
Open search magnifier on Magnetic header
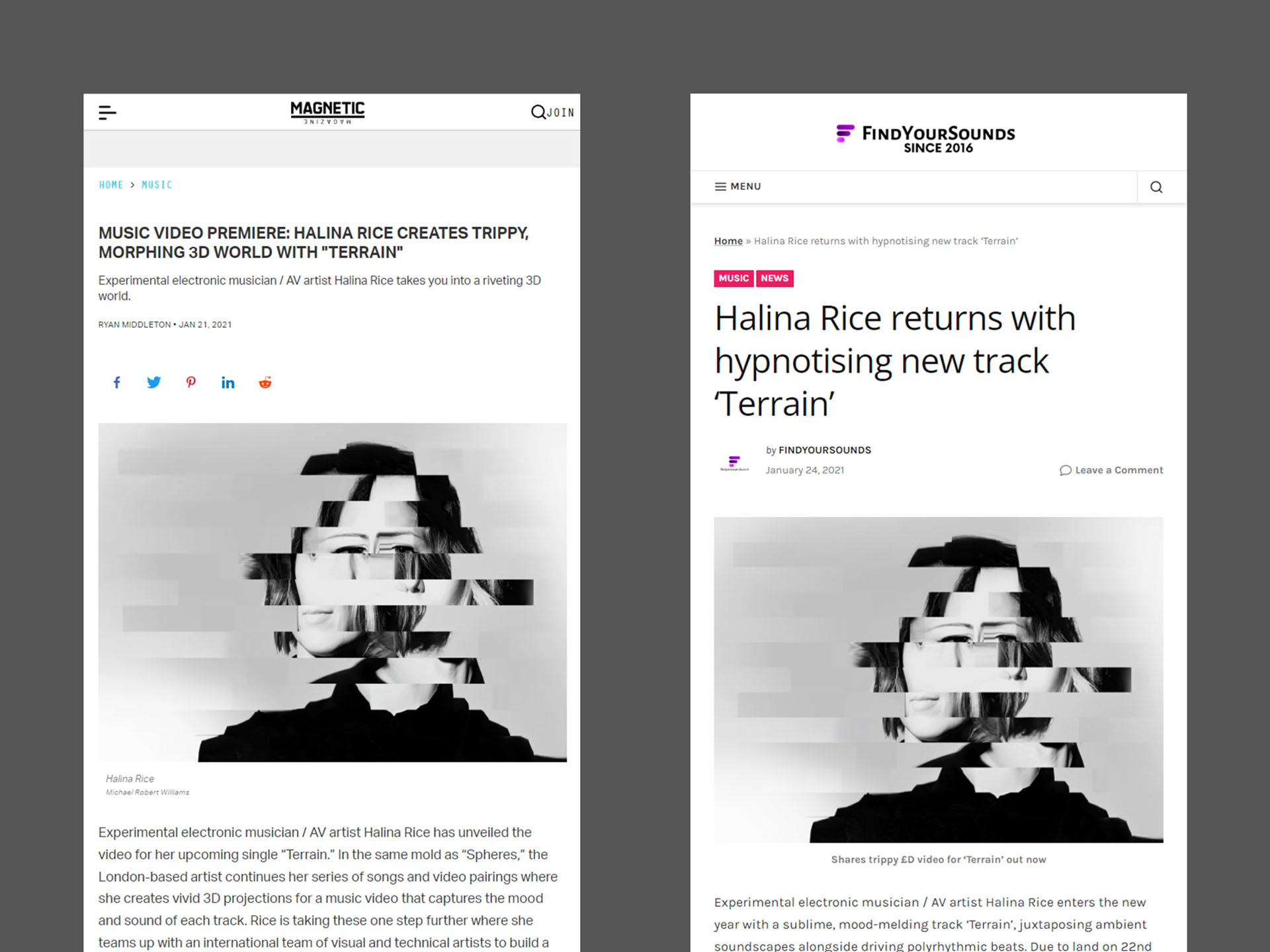[538, 112]
